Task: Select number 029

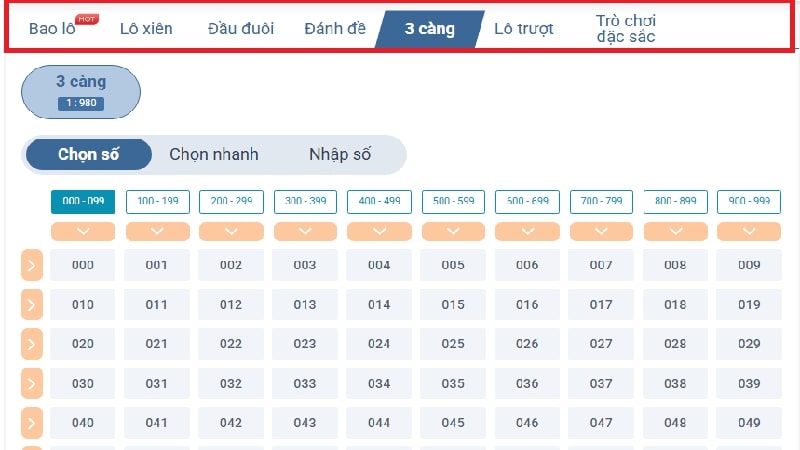Action: click(x=749, y=344)
